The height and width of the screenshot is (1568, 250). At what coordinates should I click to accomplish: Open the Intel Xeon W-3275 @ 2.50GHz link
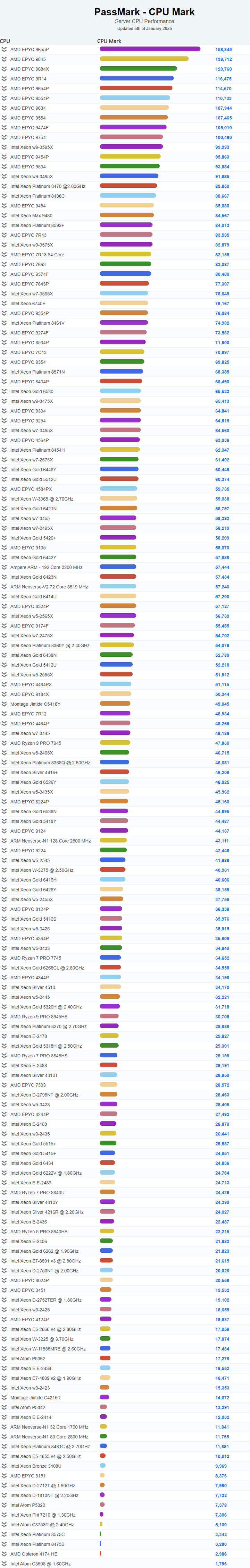click(41, 870)
